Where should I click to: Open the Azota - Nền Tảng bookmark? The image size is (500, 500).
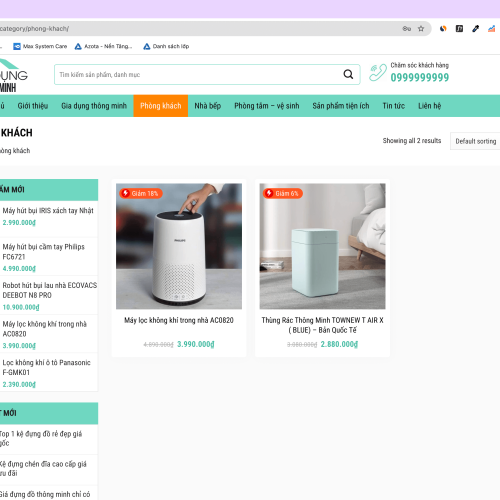(103, 46)
